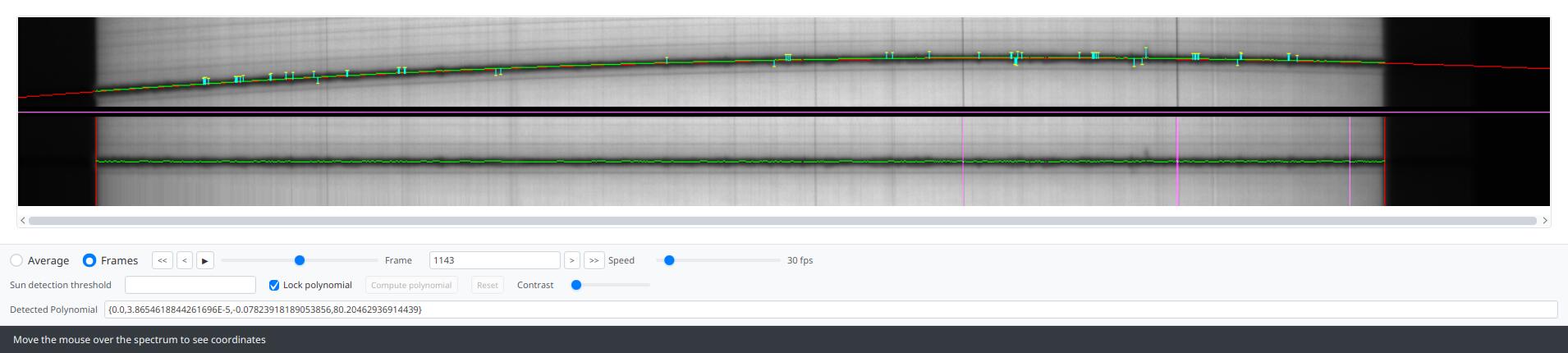Click the horizontal scrollbar under the spectrum
The height and width of the screenshot is (353, 1568).
click(x=782, y=220)
